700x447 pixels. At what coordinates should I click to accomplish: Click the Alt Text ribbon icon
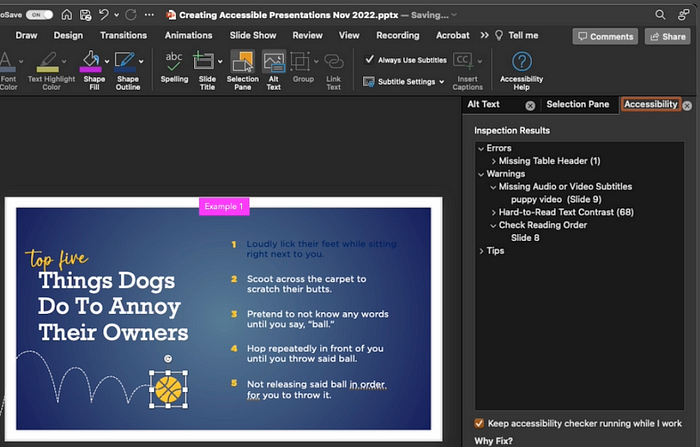(273, 62)
